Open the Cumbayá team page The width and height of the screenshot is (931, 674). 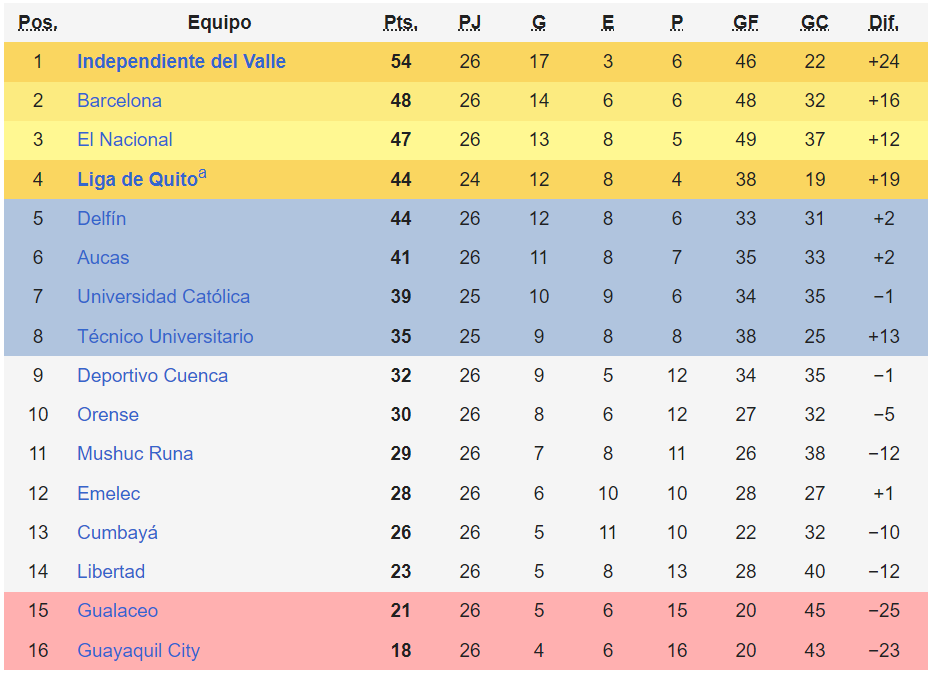117,533
